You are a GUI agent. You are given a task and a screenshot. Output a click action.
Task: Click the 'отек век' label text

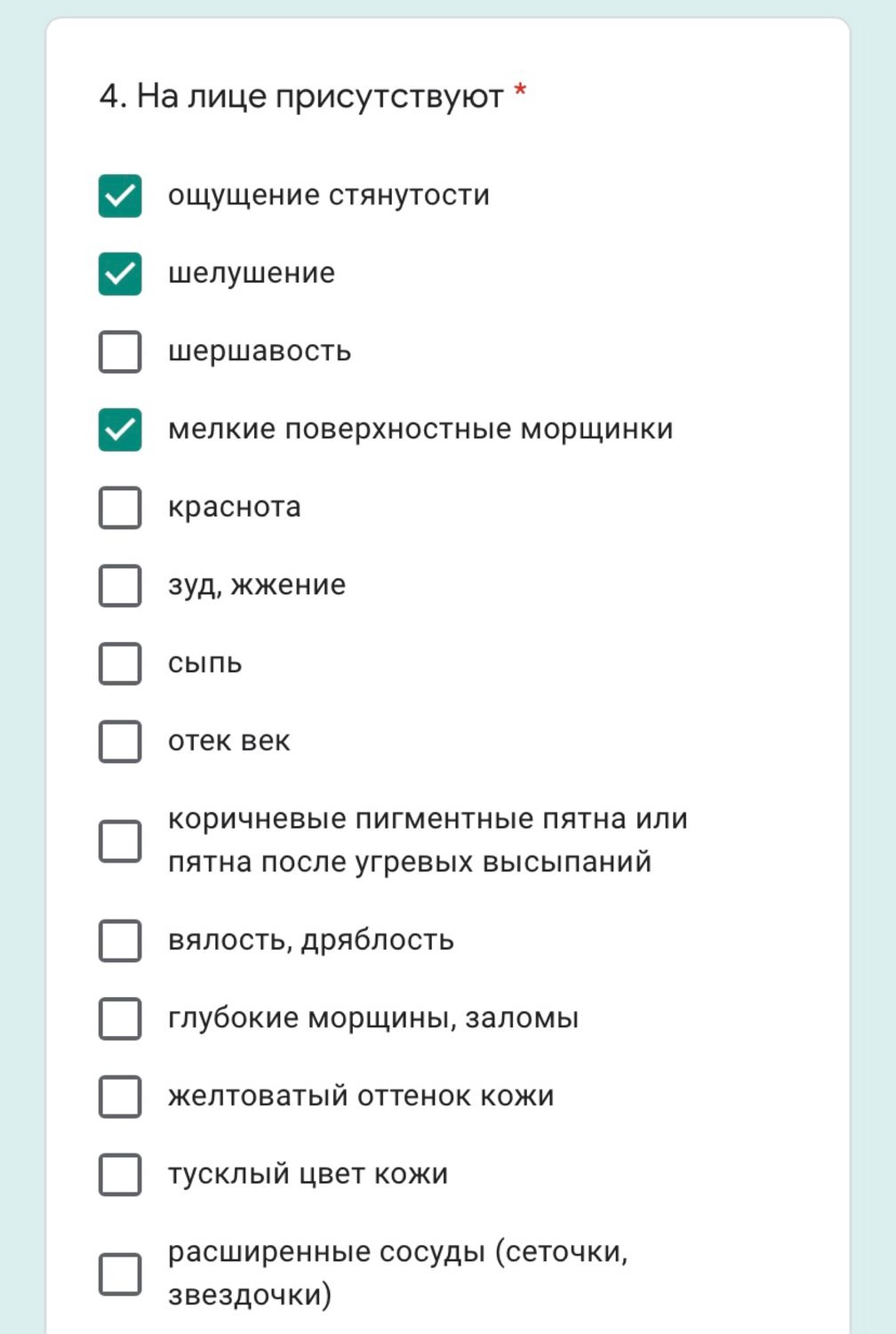229,741
